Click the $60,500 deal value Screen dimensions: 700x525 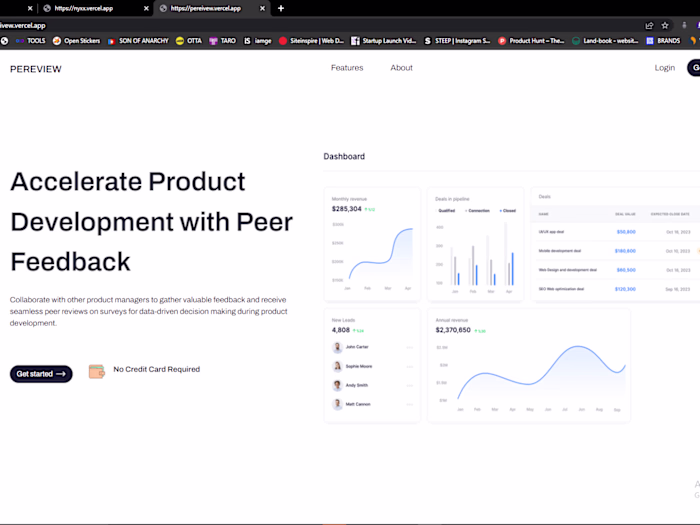tap(626, 270)
